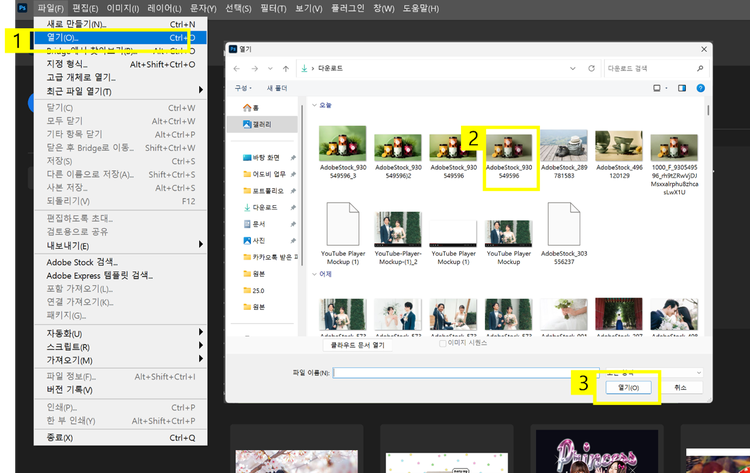750x473 pixels.
Task: Open the 필터(T) menu
Action: point(273,8)
